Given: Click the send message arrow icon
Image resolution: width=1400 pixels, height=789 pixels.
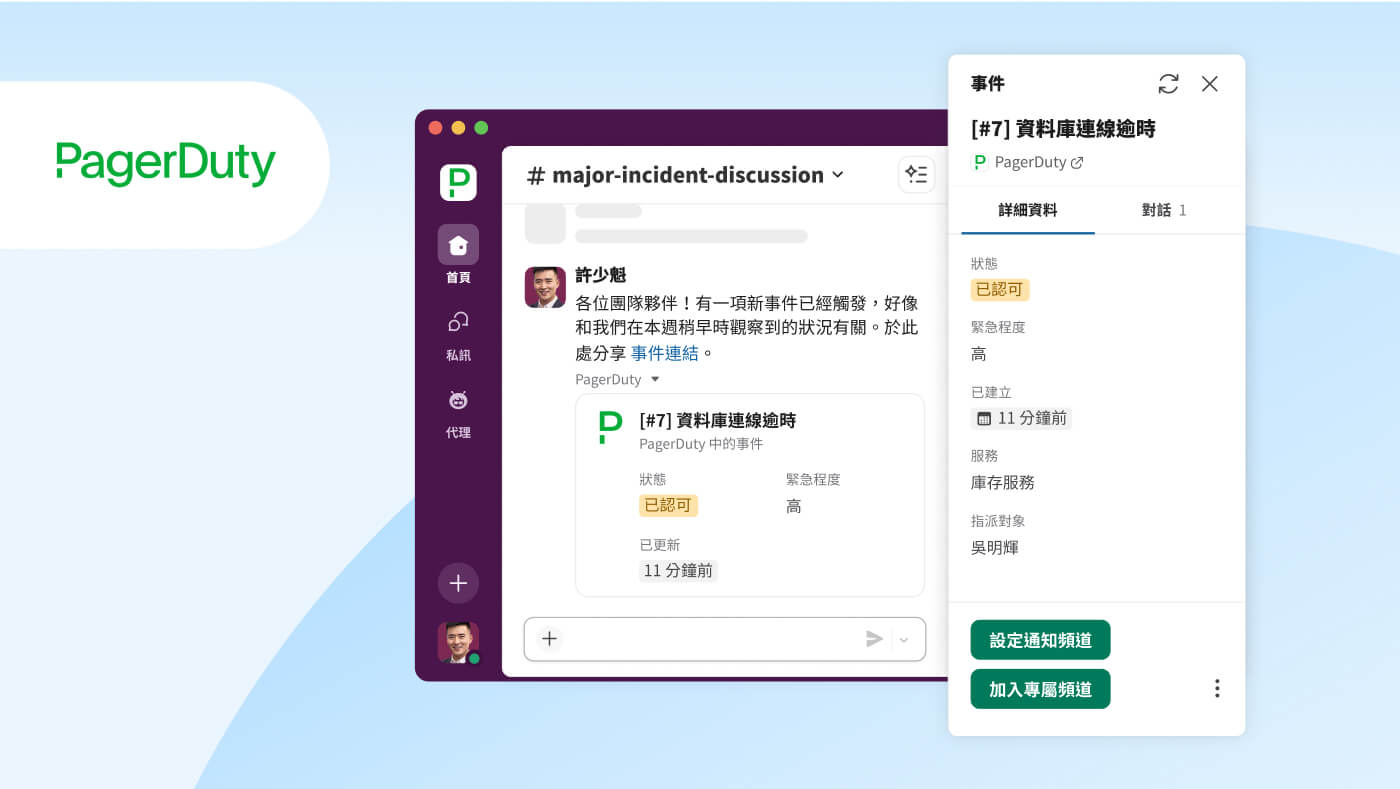Looking at the screenshot, I should 874,639.
